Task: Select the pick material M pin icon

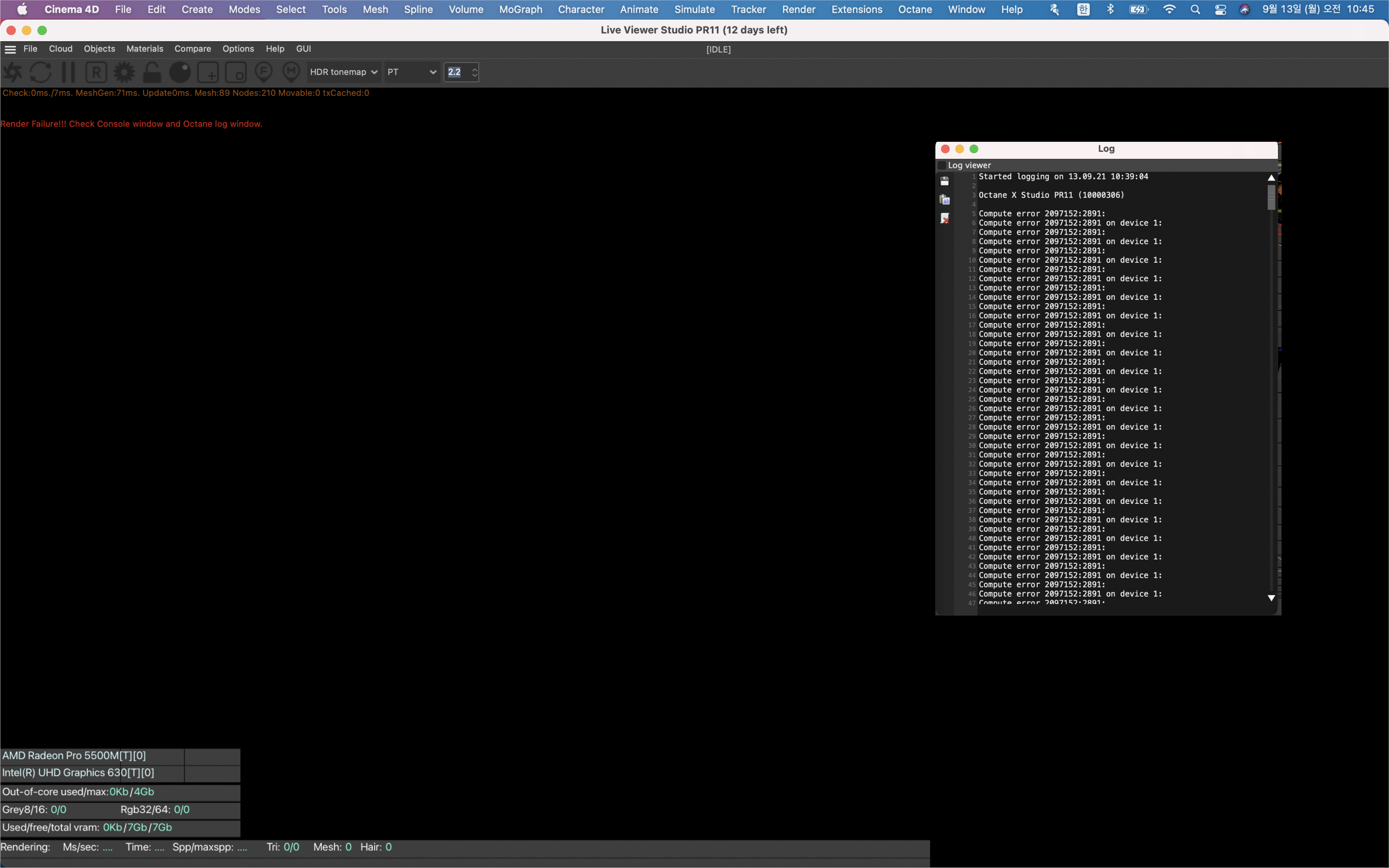Action: (291, 72)
